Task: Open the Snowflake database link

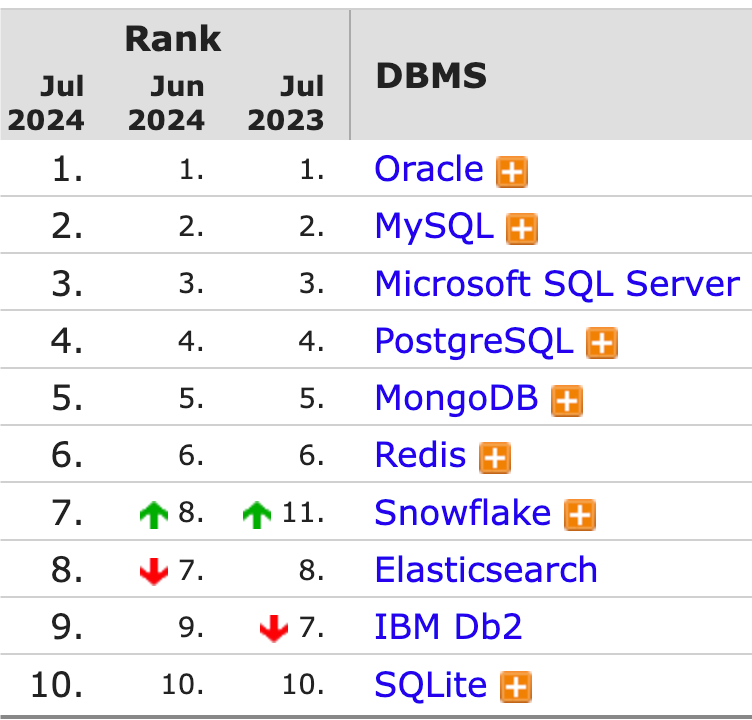Action: coord(462,512)
